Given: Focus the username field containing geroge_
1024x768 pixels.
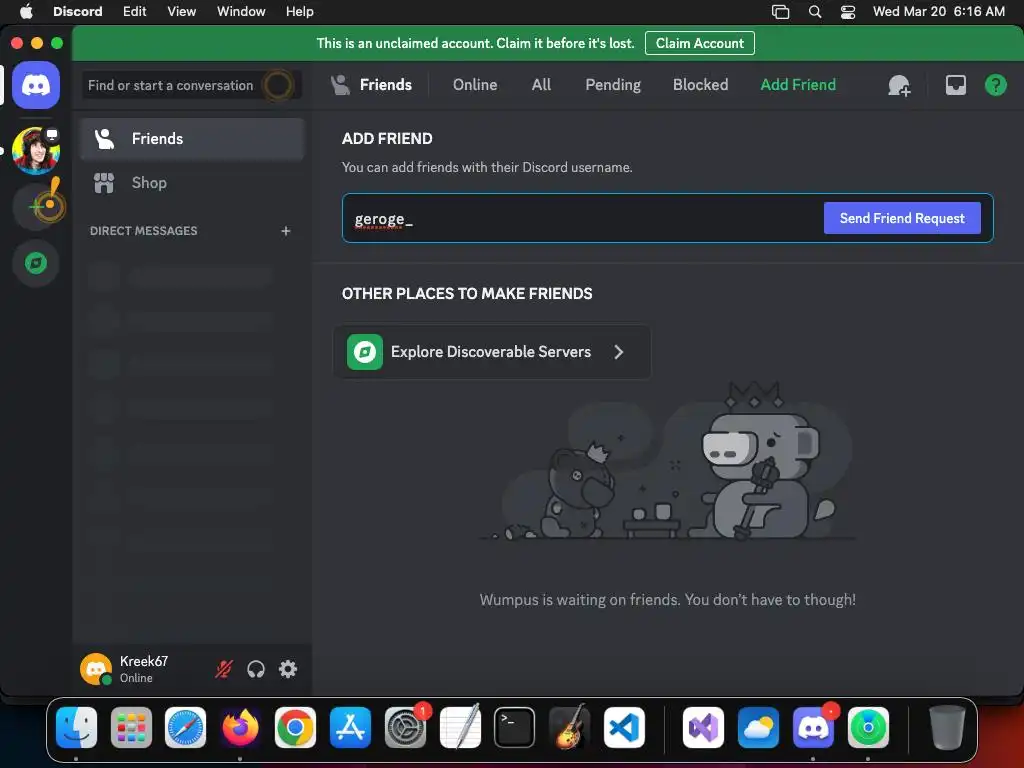Looking at the screenshot, I should [x=581, y=218].
